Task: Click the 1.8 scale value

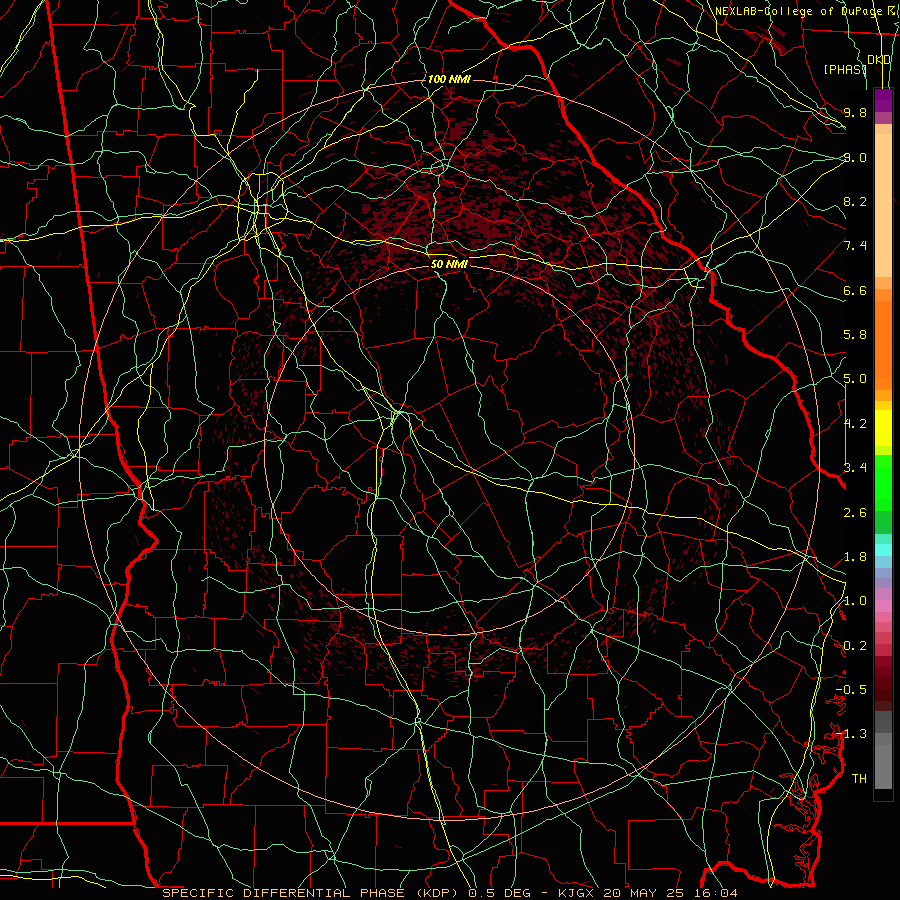Action: click(x=855, y=557)
